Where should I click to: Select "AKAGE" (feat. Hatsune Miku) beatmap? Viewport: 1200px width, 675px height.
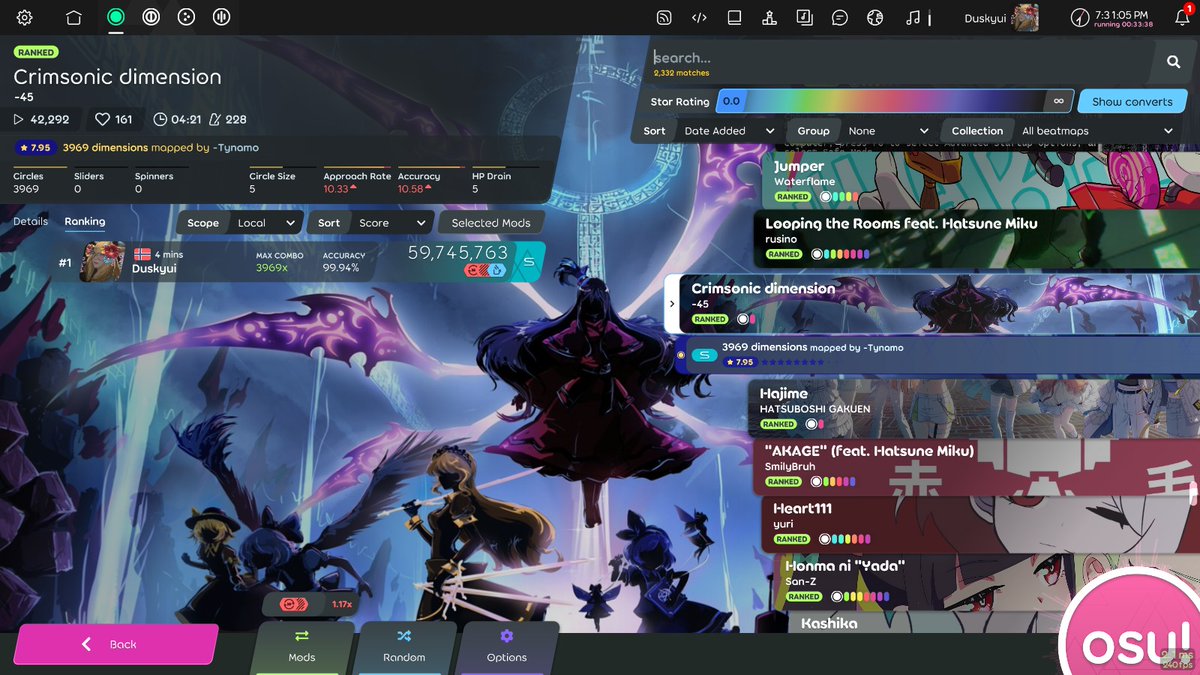(976, 466)
